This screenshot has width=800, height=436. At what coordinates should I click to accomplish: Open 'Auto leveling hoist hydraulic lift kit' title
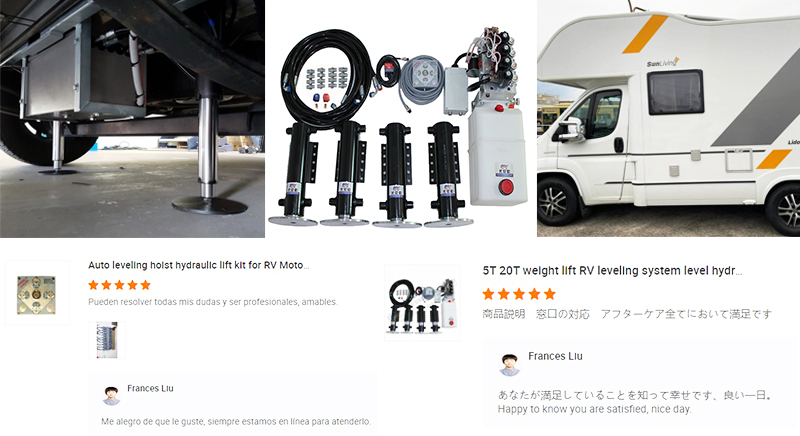coord(198,265)
